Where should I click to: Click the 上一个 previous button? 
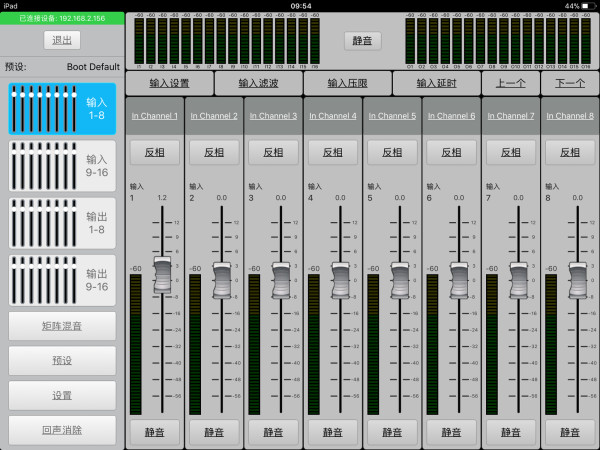(x=510, y=83)
